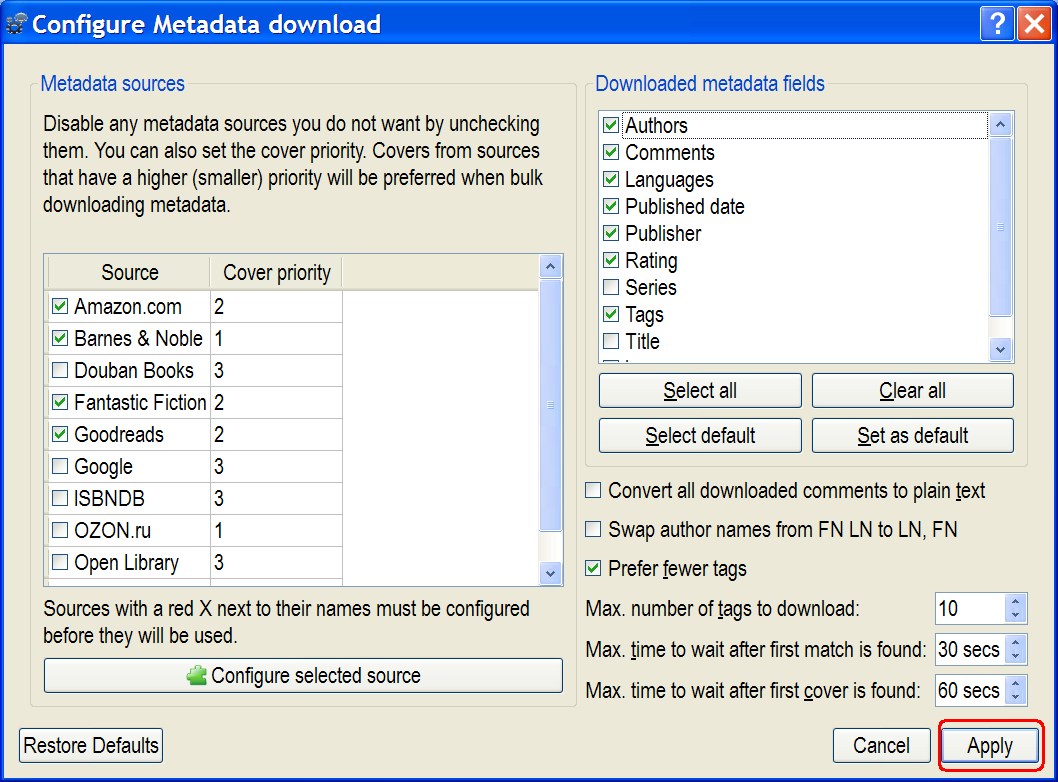
Task: Increase wait time after first cover
Action: [1015, 683]
